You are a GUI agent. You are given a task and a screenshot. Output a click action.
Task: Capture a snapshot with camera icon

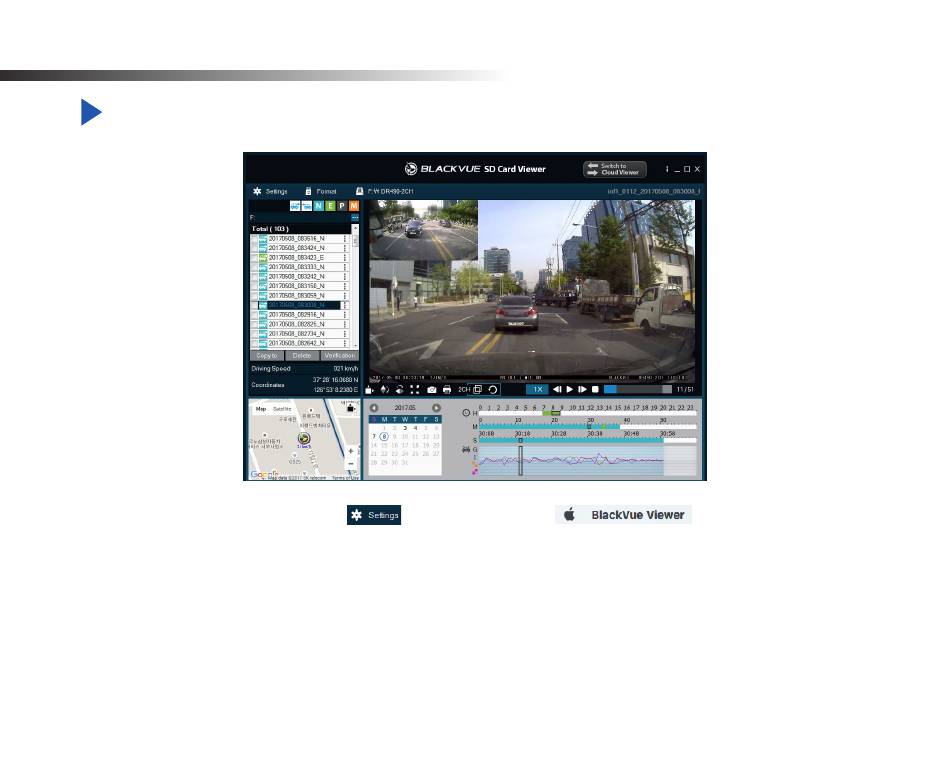point(431,390)
